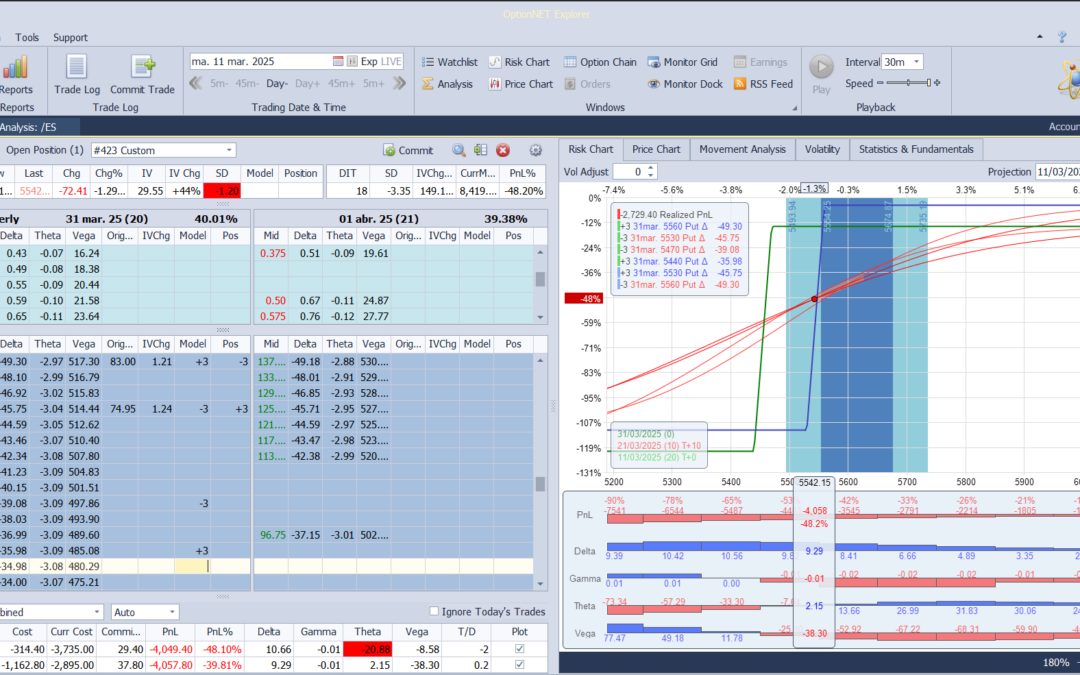Select the Risk Chart tab
Screen dimensions: 1080x675
[590, 149]
